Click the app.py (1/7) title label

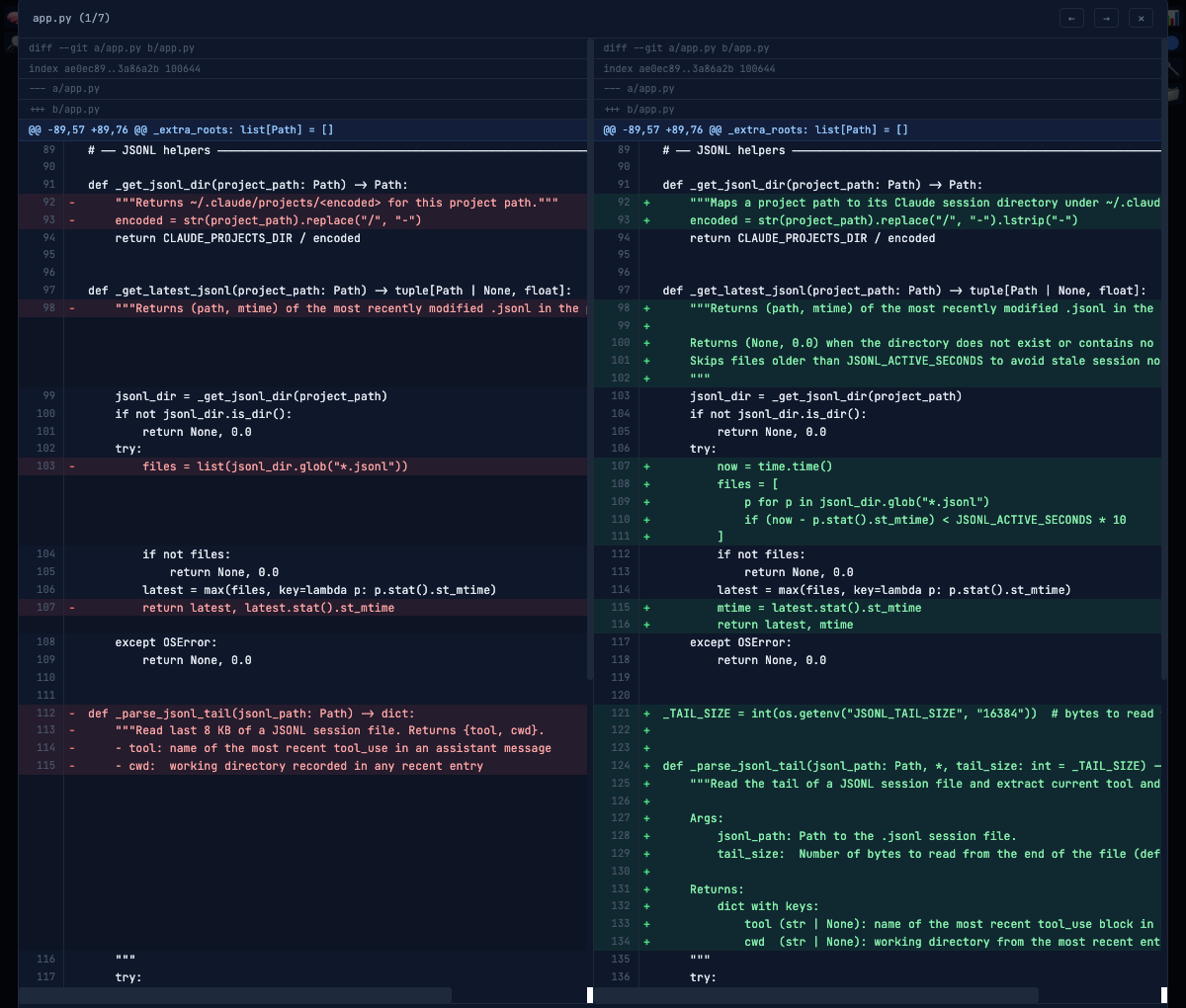[69, 17]
